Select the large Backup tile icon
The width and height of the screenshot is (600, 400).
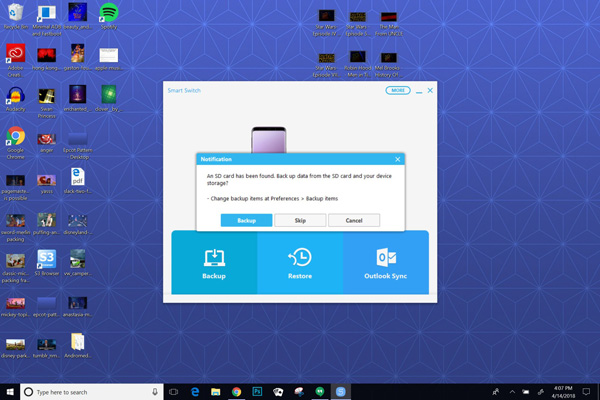pos(214,262)
